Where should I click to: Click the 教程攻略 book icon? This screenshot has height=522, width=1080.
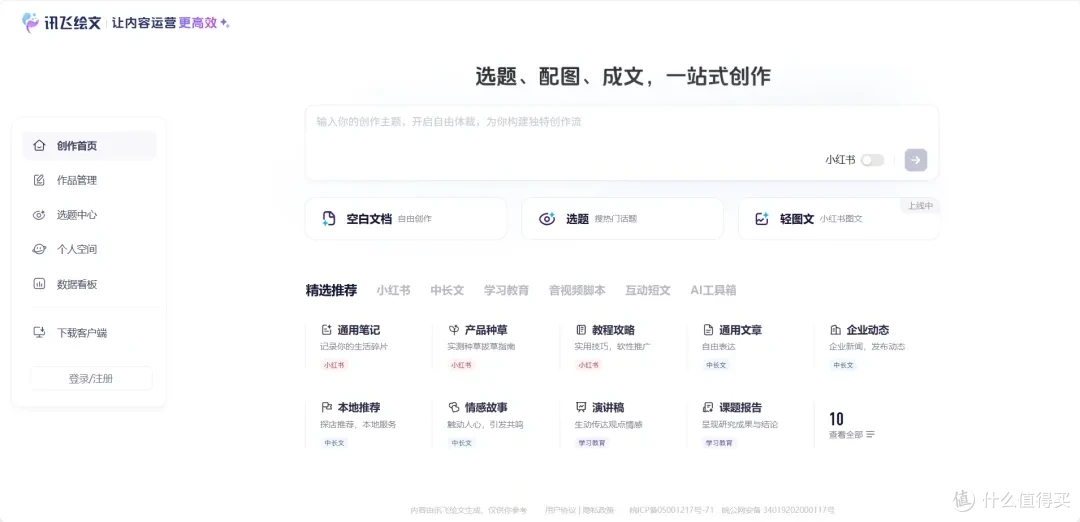[581, 330]
